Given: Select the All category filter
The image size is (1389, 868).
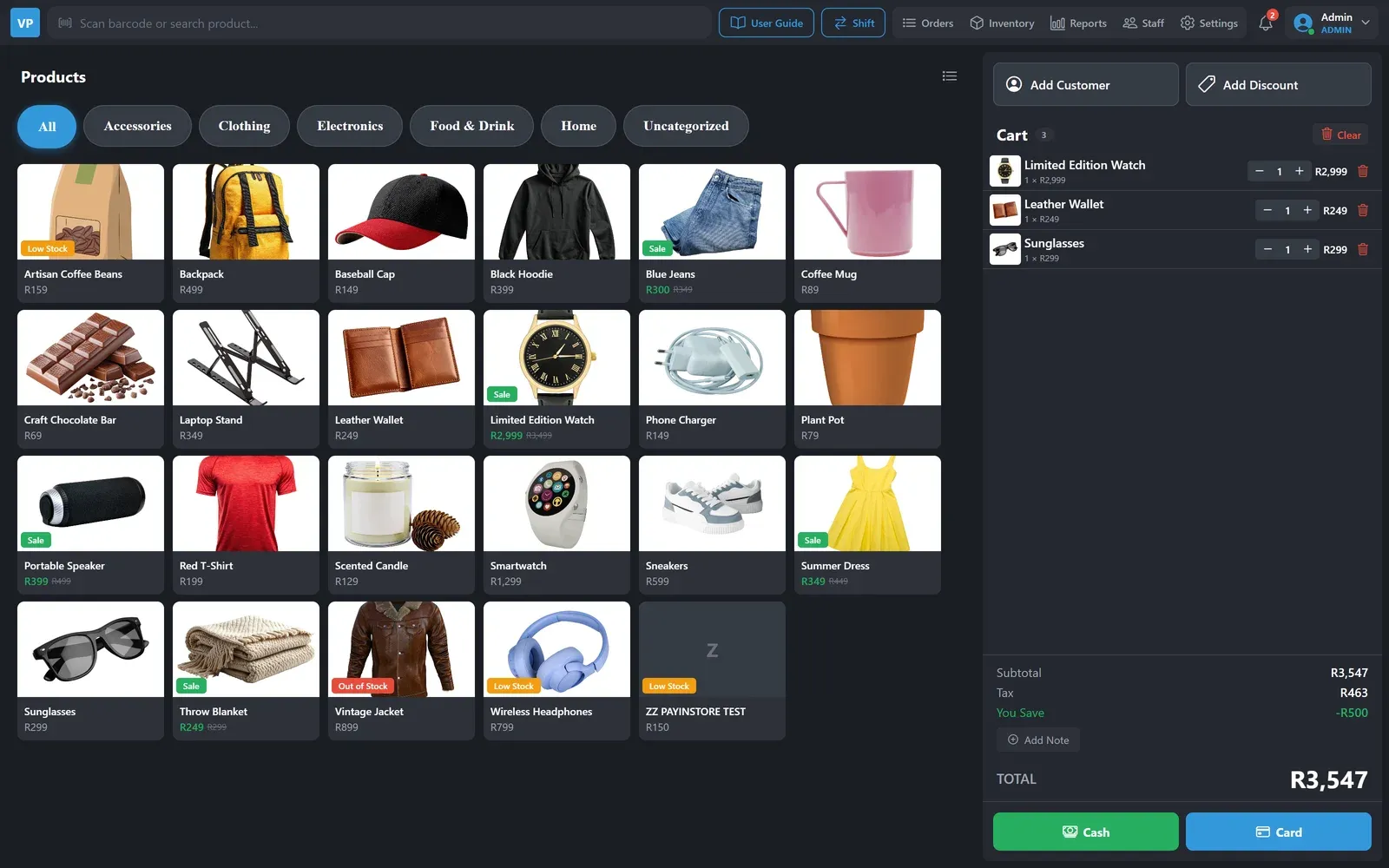Looking at the screenshot, I should click(47, 127).
